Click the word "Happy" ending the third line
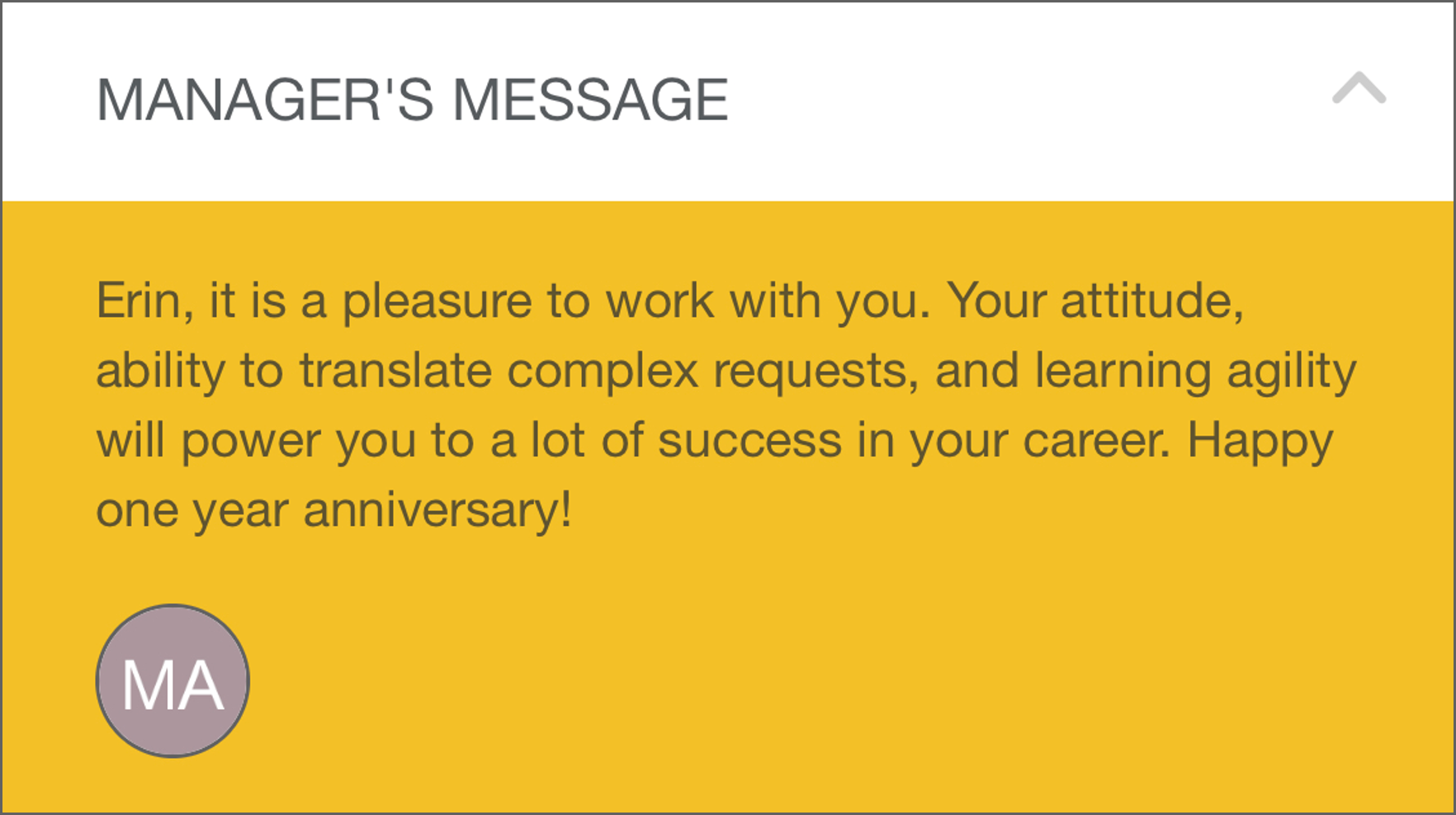Viewport: 1456px width, 815px height. click(x=1260, y=441)
